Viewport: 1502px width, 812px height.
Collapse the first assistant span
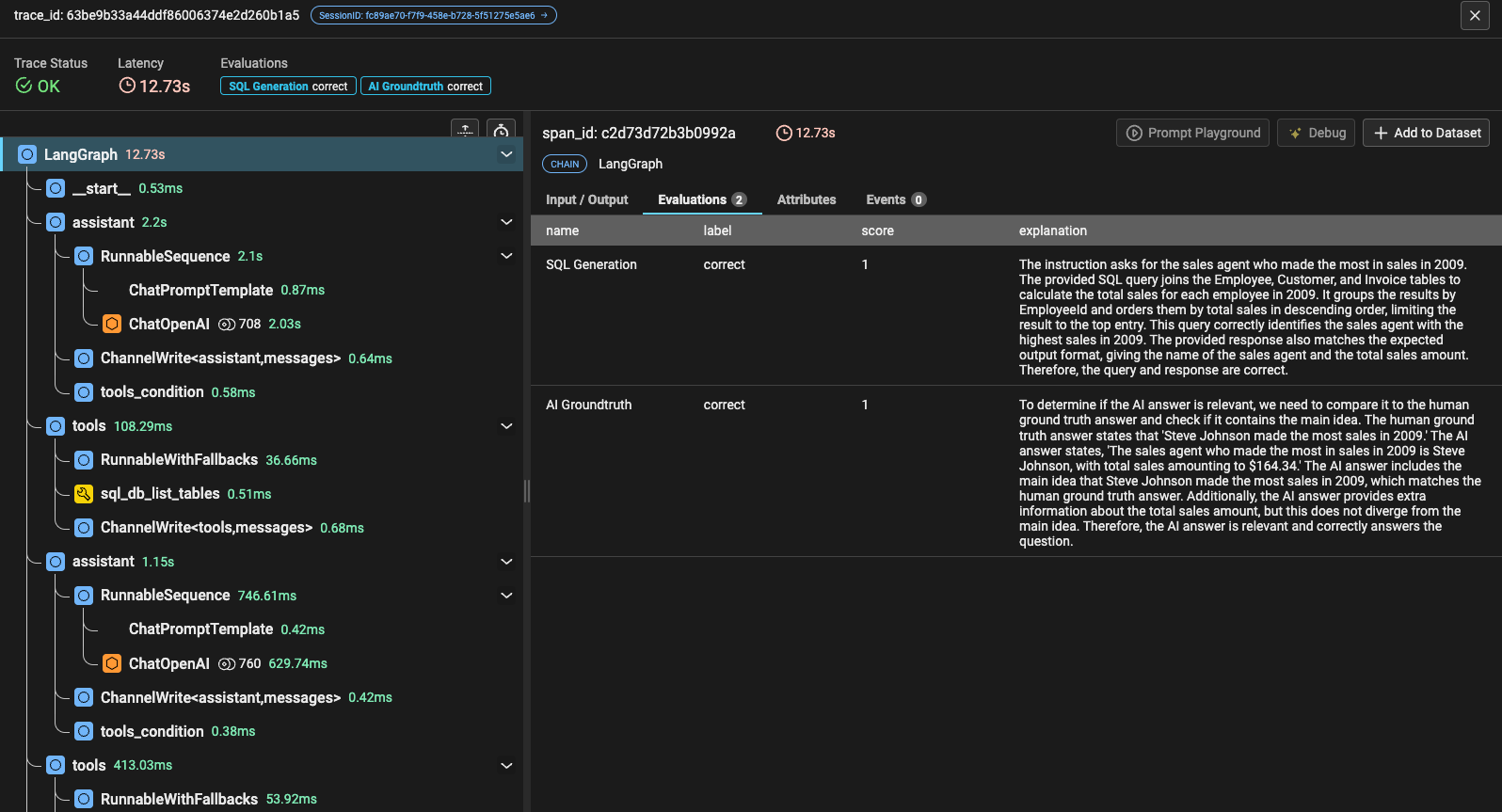pyautogui.click(x=506, y=222)
